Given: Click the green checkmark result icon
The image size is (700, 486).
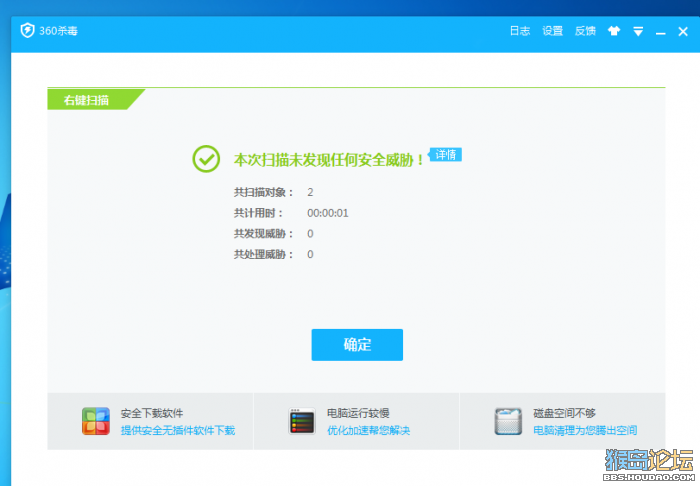Looking at the screenshot, I should (x=206, y=159).
